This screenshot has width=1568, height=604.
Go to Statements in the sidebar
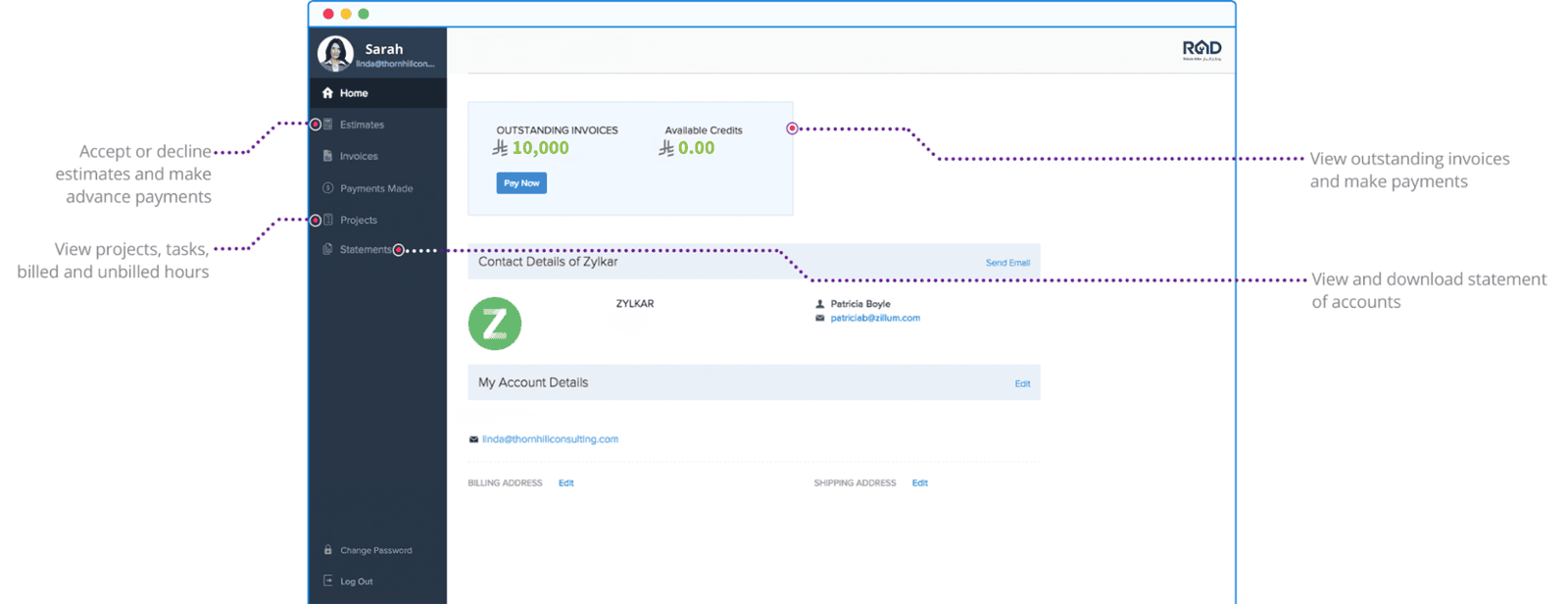(x=365, y=250)
